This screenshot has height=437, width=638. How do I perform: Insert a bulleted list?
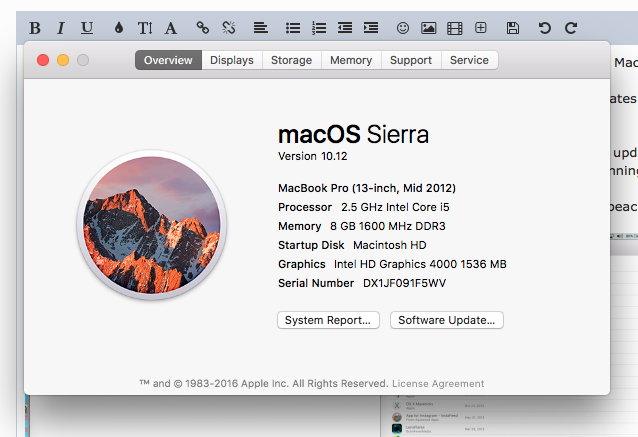[x=293, y=28]
